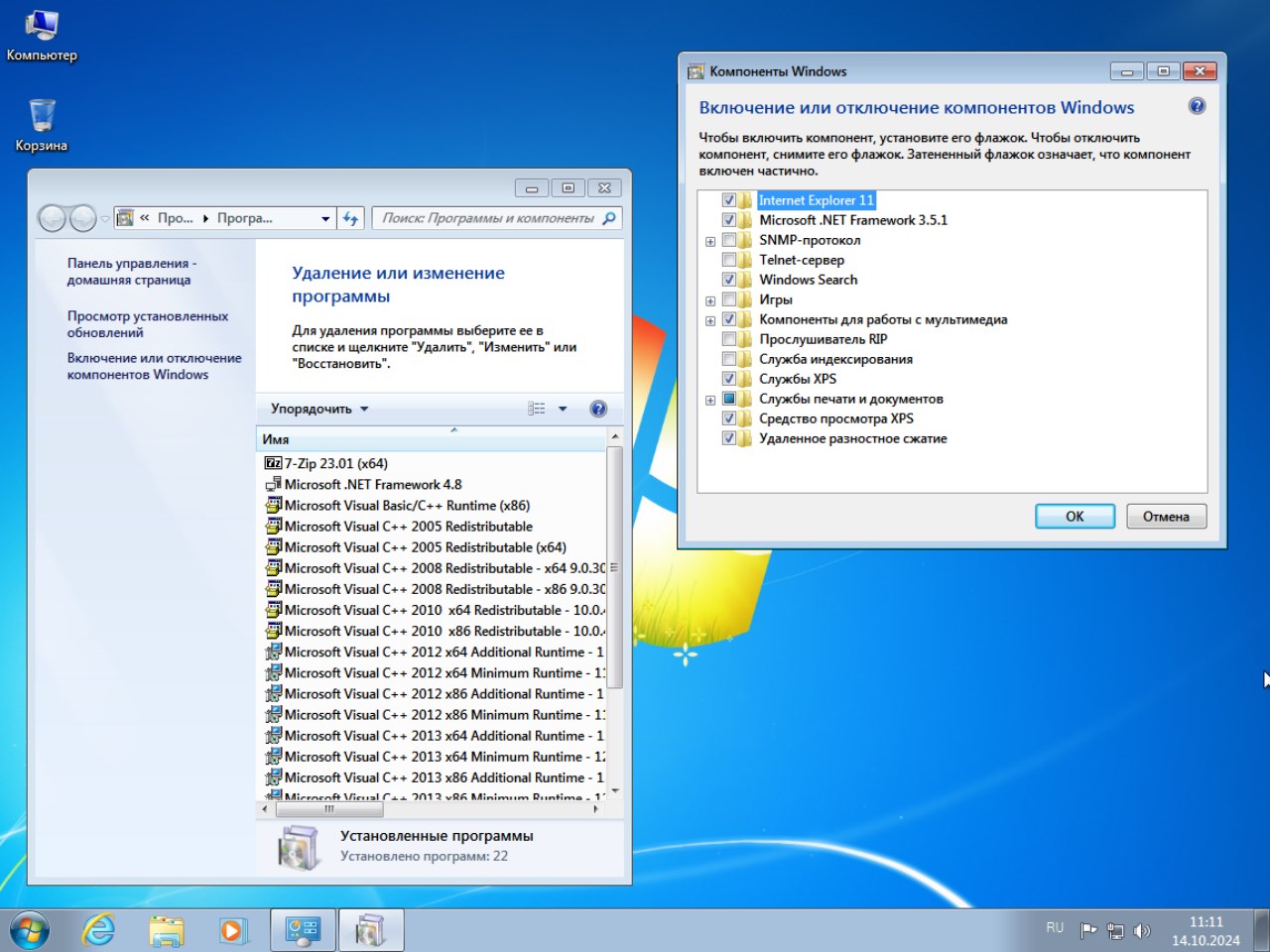Click the Visual C++ 2012 x64 Additional Runtime icon
The height and width of the screenshot is (952, 1270).
273,652
